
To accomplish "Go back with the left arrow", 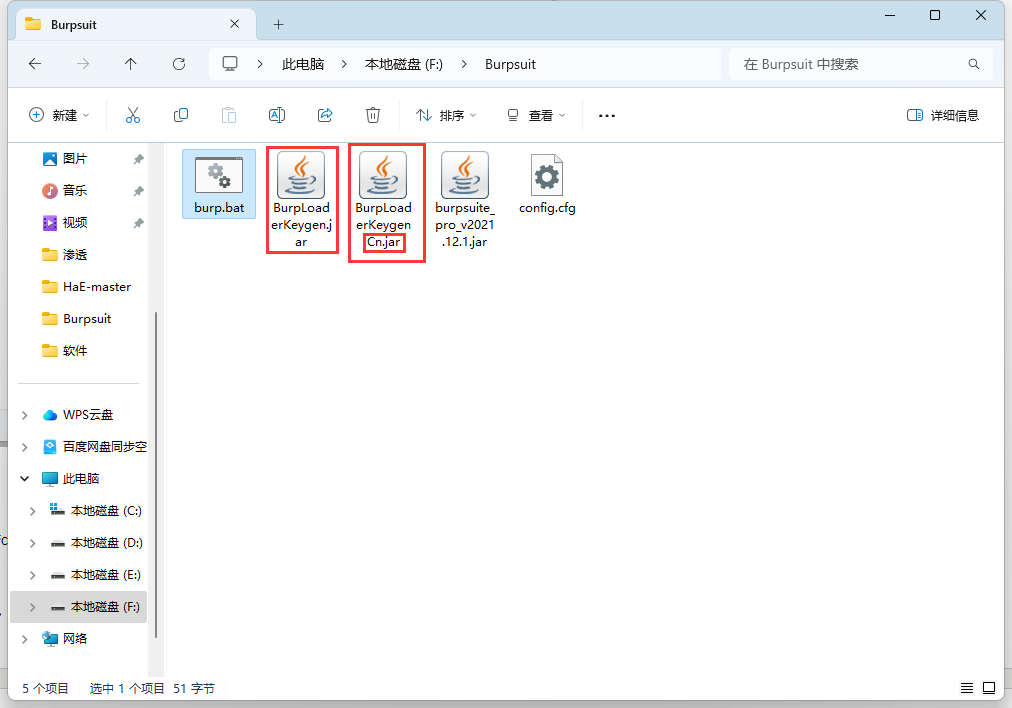I will pyautogui.click(x=35, y=64).
